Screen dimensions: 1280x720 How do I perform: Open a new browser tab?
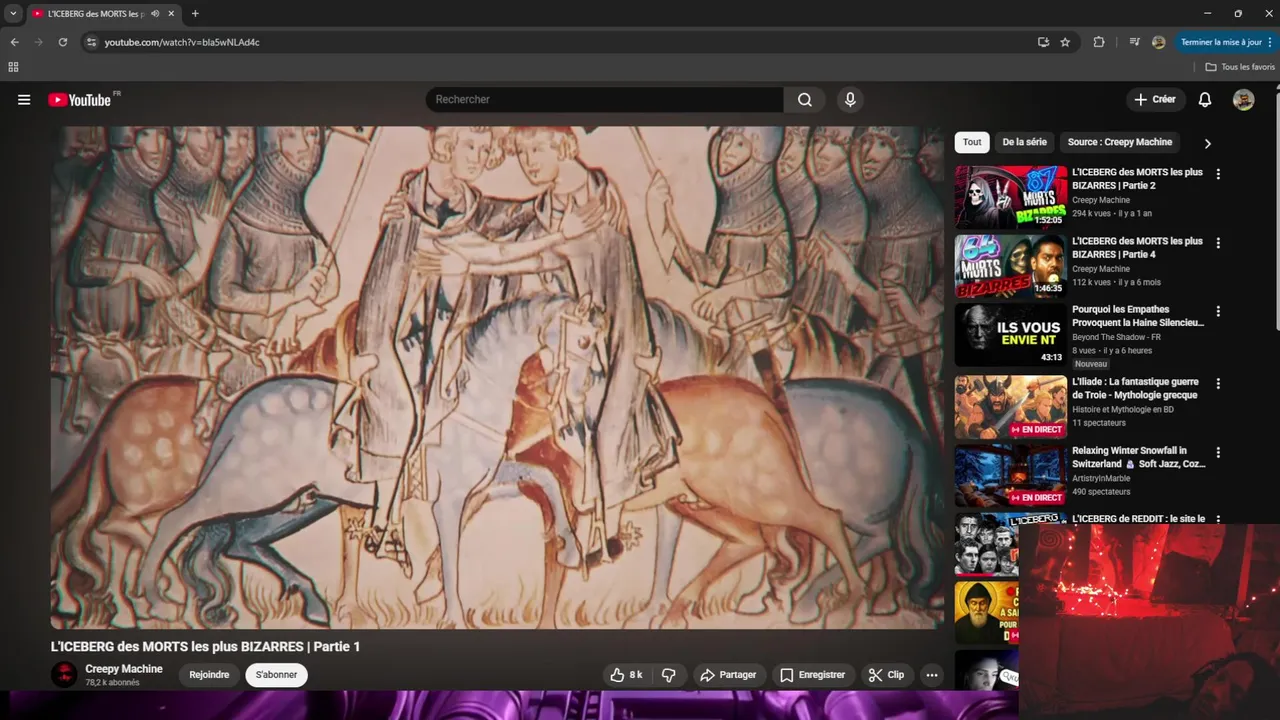point(195,14)
